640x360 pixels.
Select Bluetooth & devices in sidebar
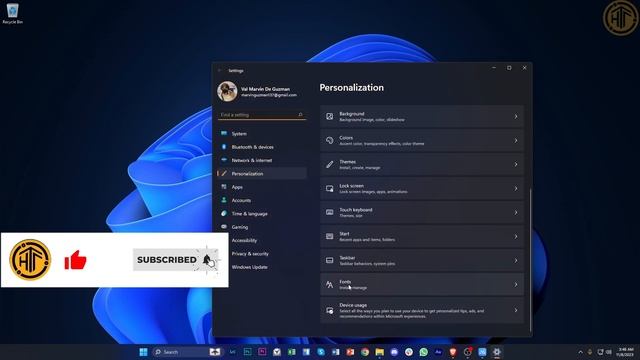click(262, 147)
